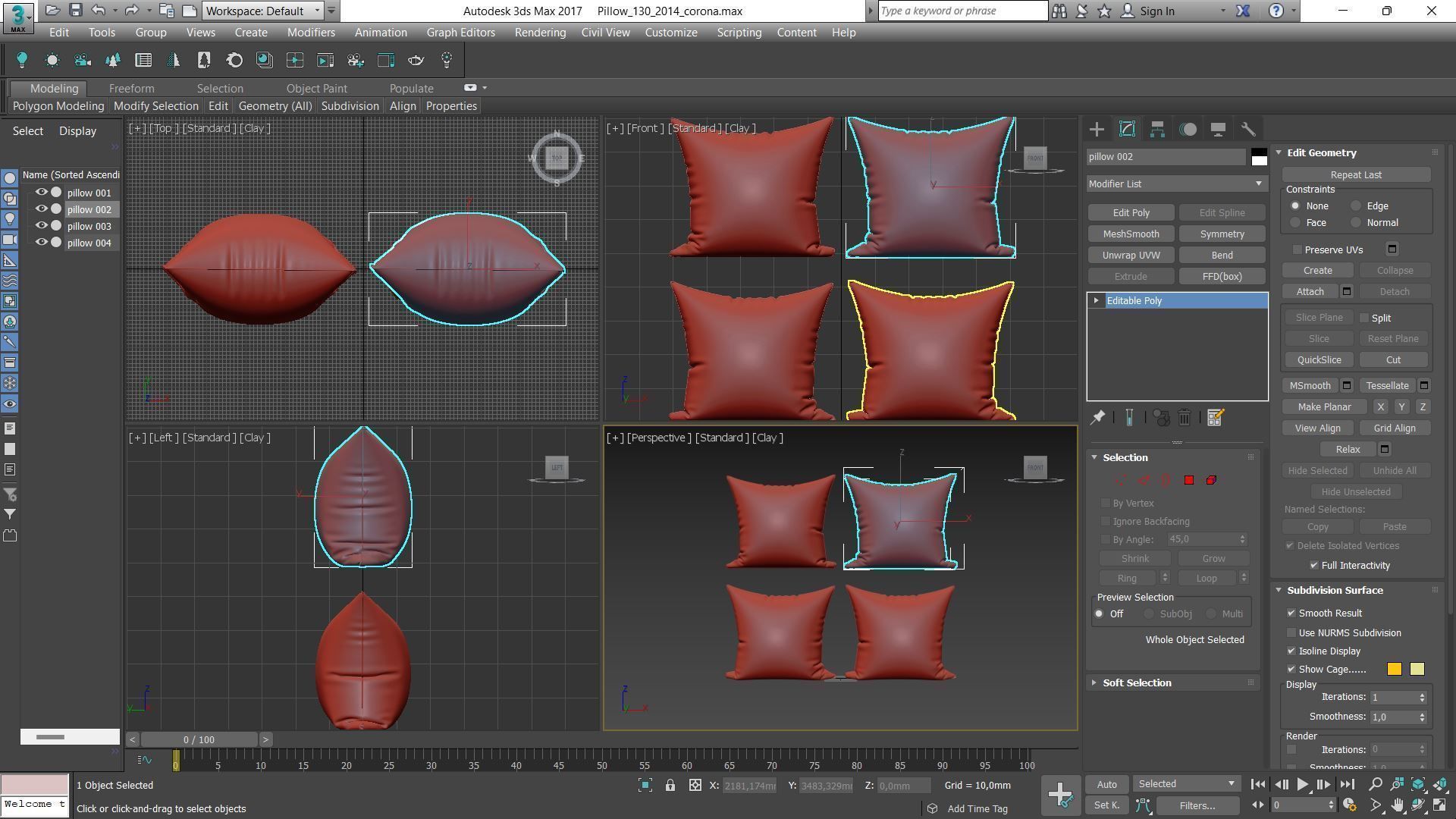1456x819 pixels.
Task: Open the Modifier List dropdown
Action: (1176, 184)
